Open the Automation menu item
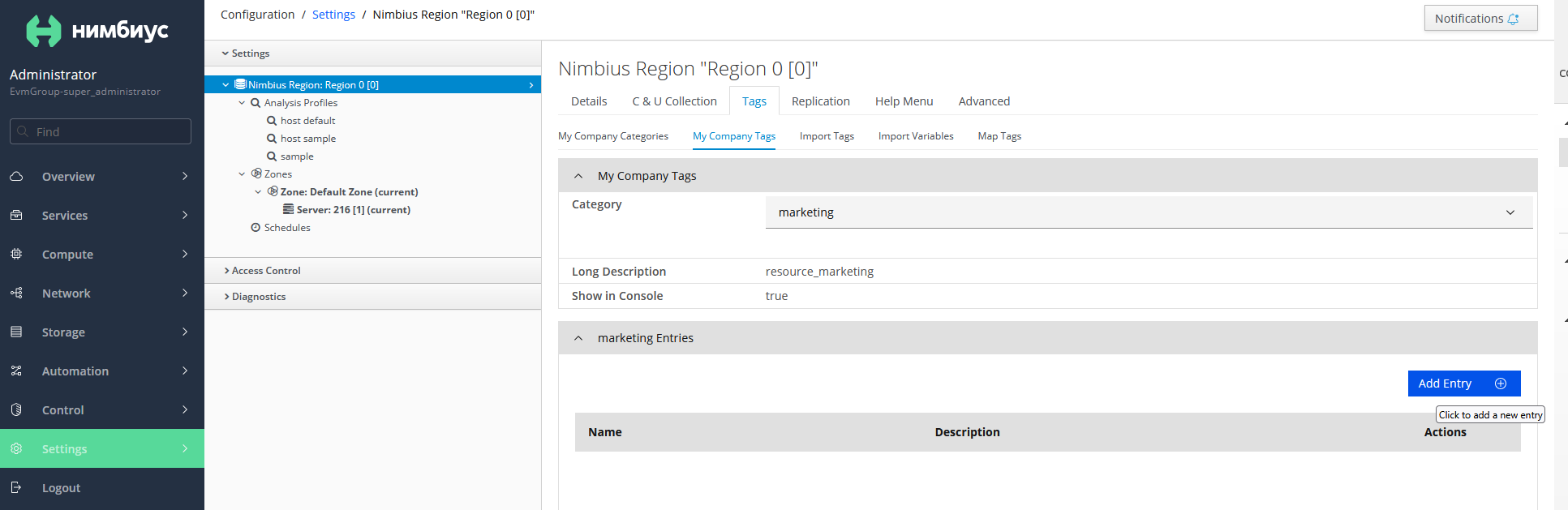This screenshot has width=1568, height=510. click(102, 371)
